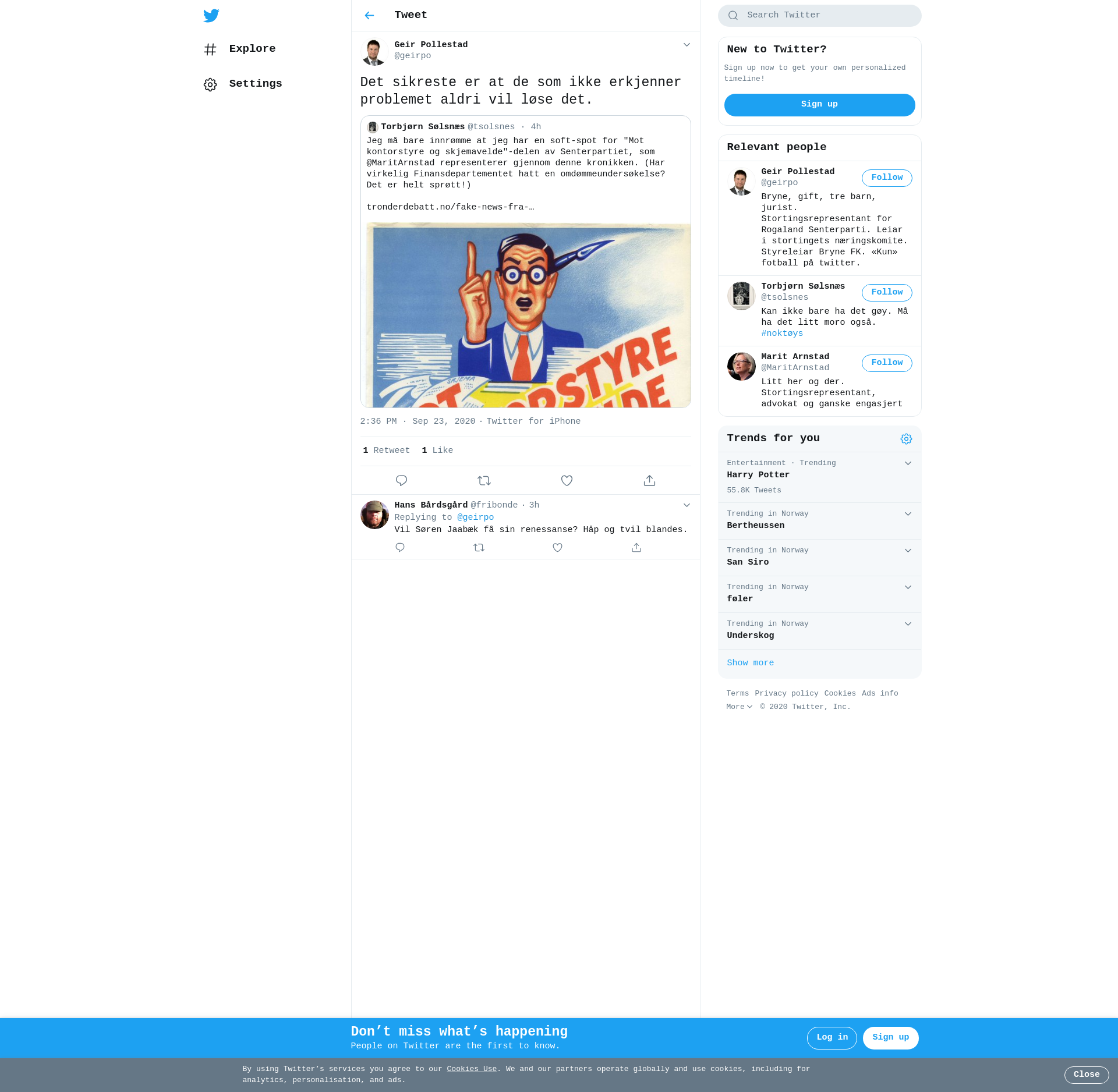Expand options chevron on Geir Pollestad's tweet

tap(687, 45)
